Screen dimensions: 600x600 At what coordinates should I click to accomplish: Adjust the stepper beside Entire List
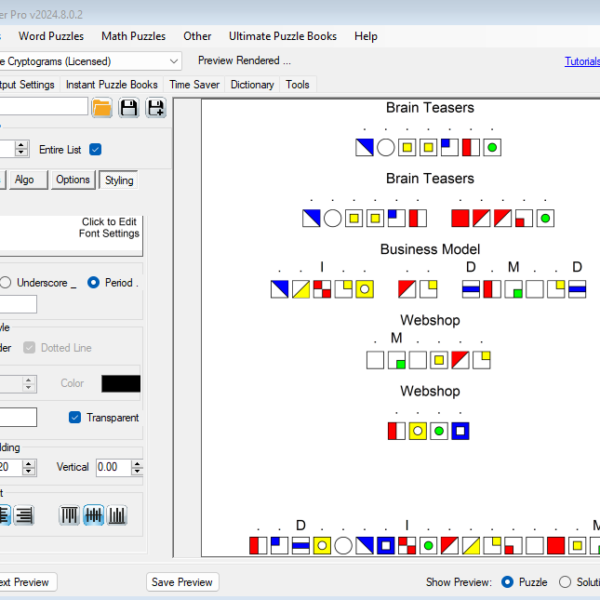pyautogui.click(x=21, y=149)
